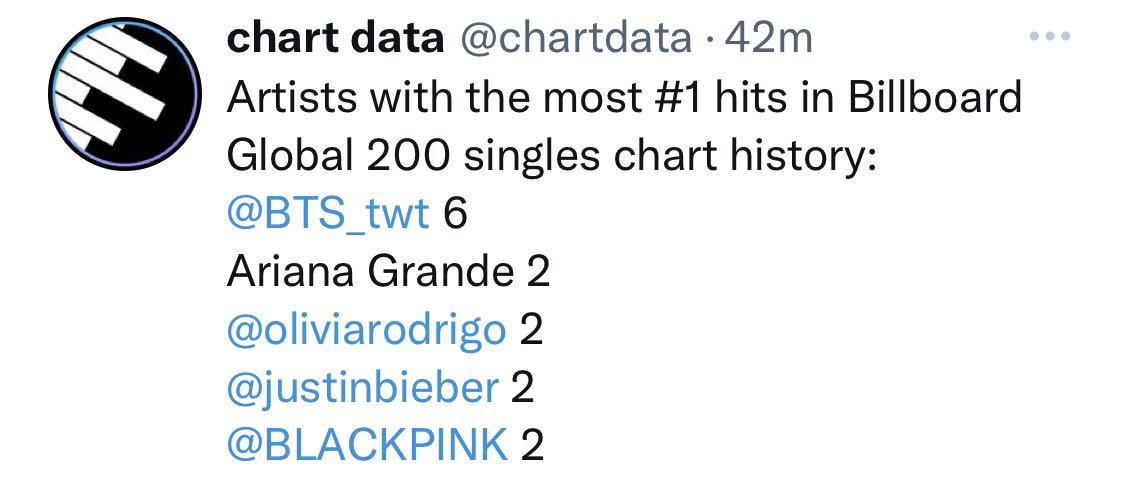Click the number 6 beside @BTS_twt
The height and width of the screenshot is (487, 1125).
456,214
